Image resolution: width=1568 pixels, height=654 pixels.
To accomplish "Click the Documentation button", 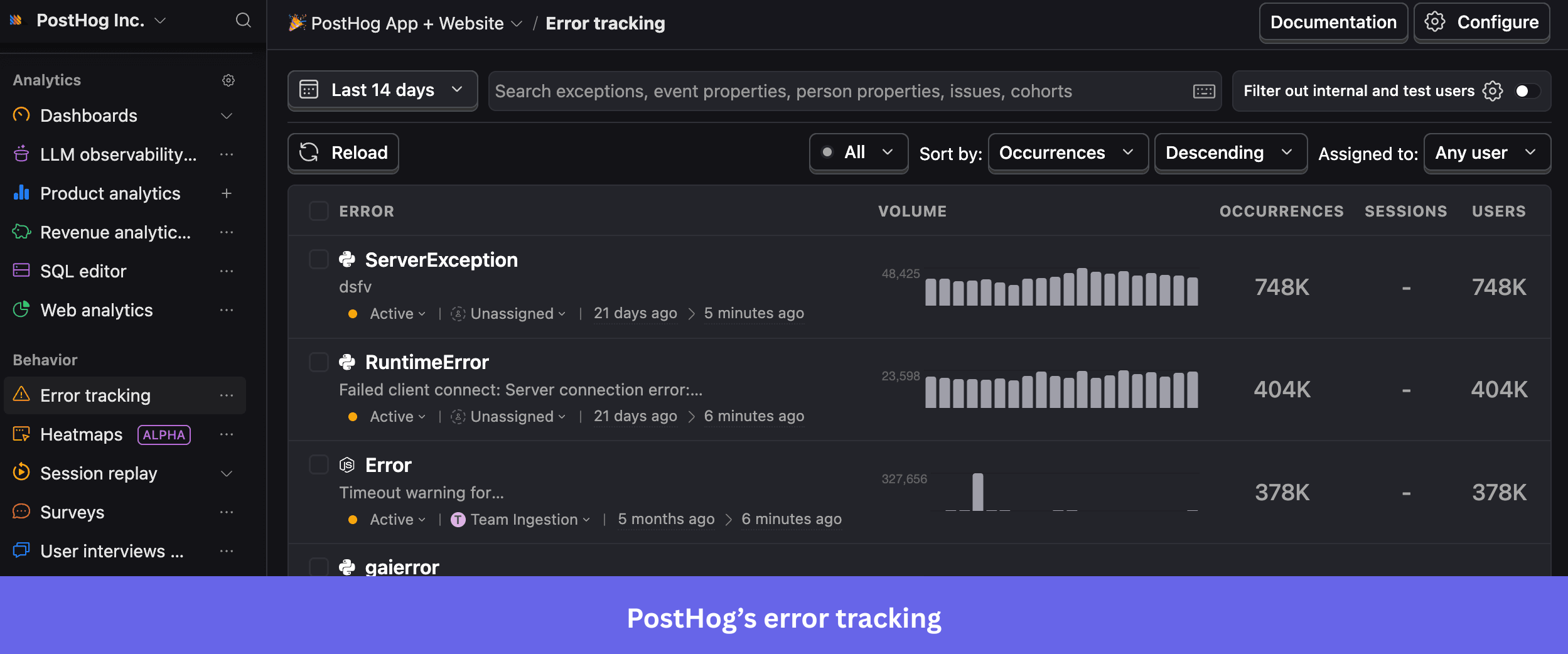I will click(1332, 22).
